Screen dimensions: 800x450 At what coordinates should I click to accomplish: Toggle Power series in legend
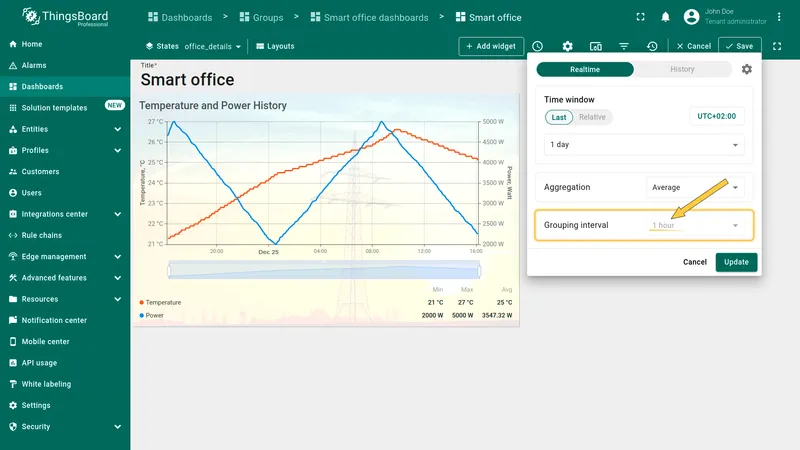point(152,315)
